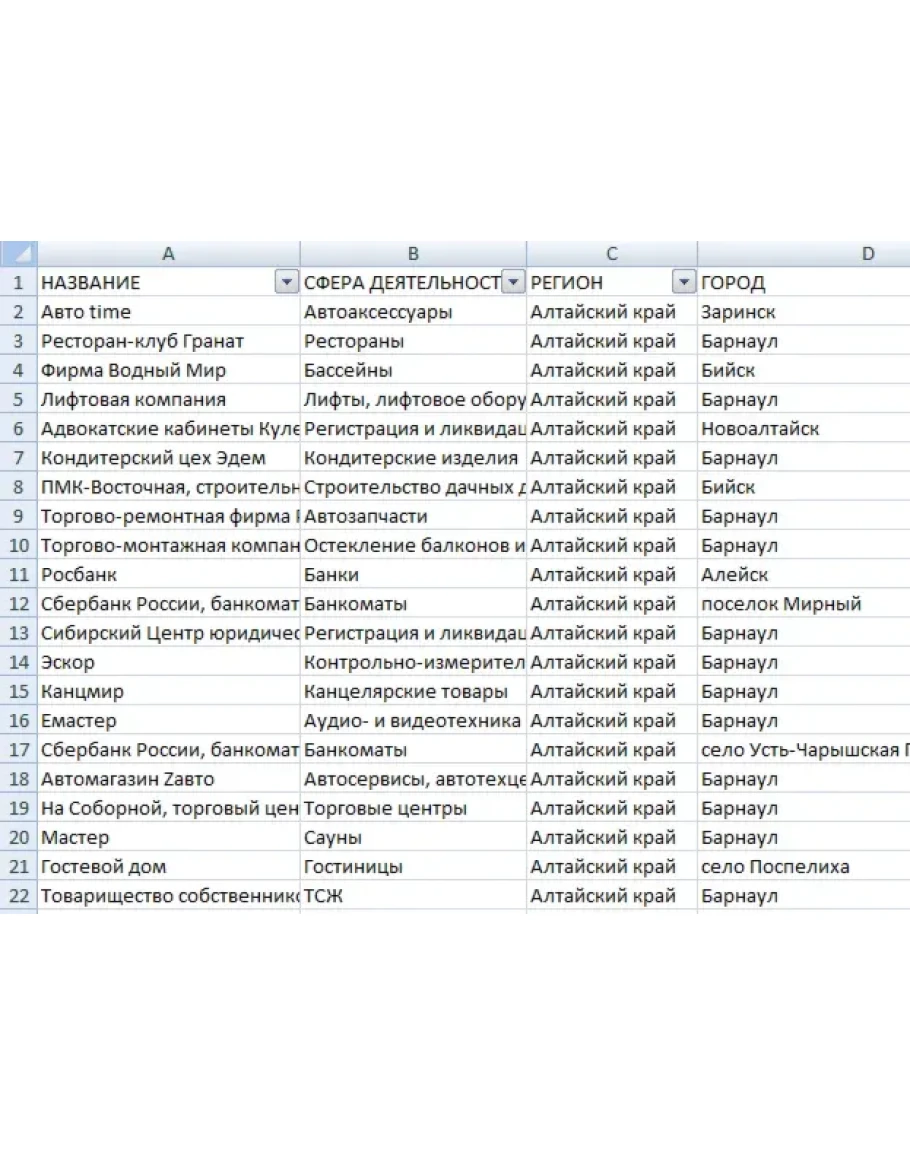Select the Ресторан-клуб Гранат cell
The width and height of the screenshot is (910, 1155).
pos(168,341)
